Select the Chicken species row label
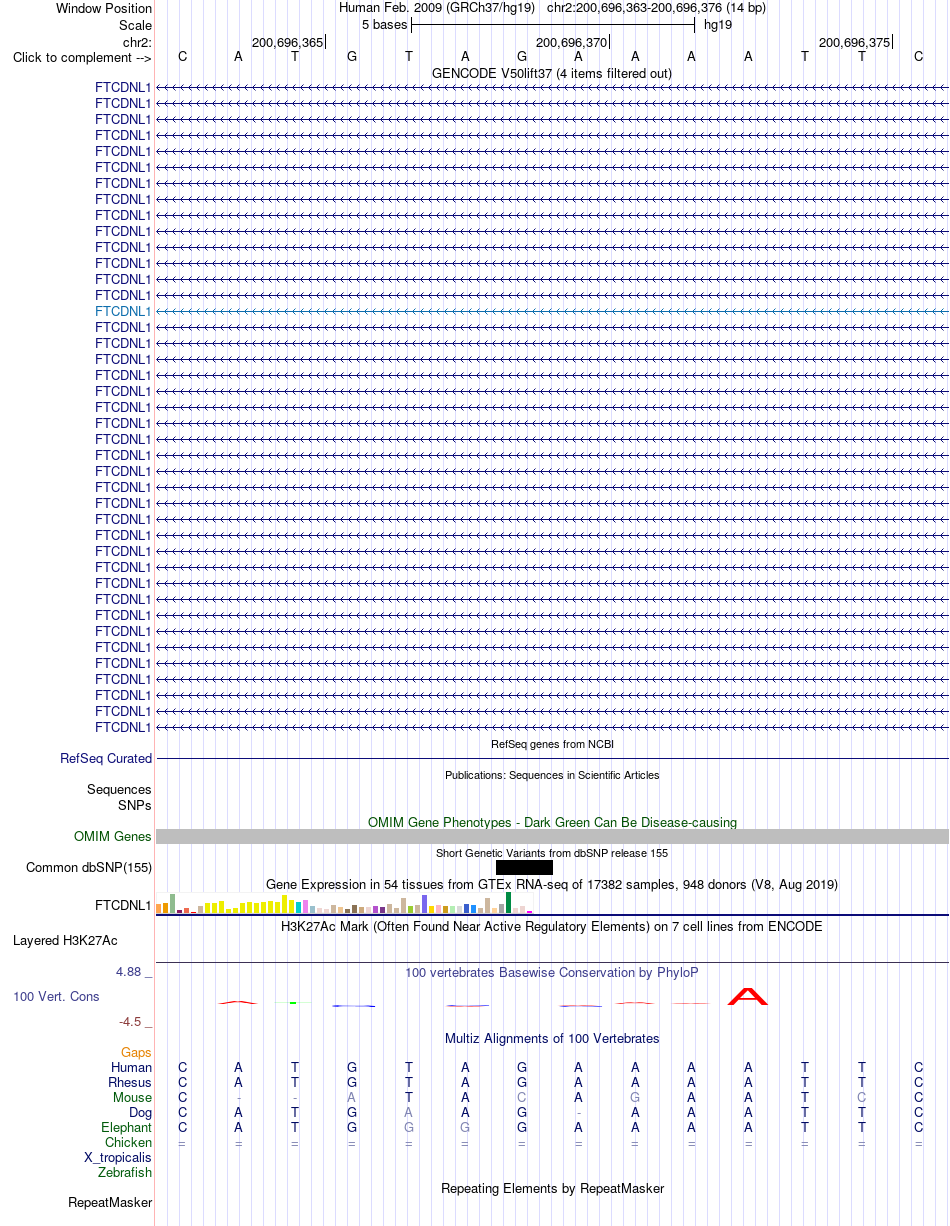This screenshot has width=950, height=1226. coord(129,1143)
